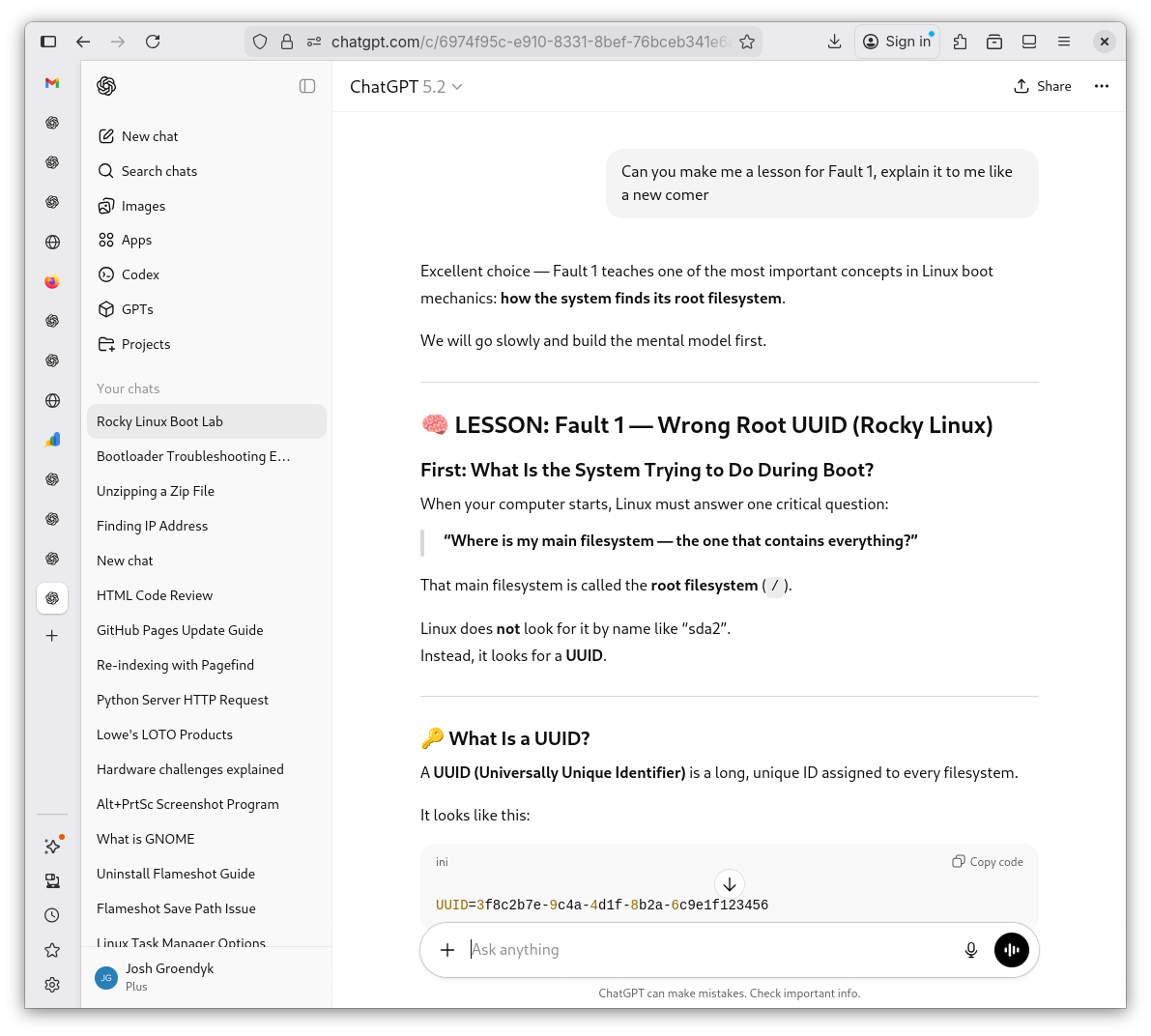Click the Share button

click(1043, 86)
